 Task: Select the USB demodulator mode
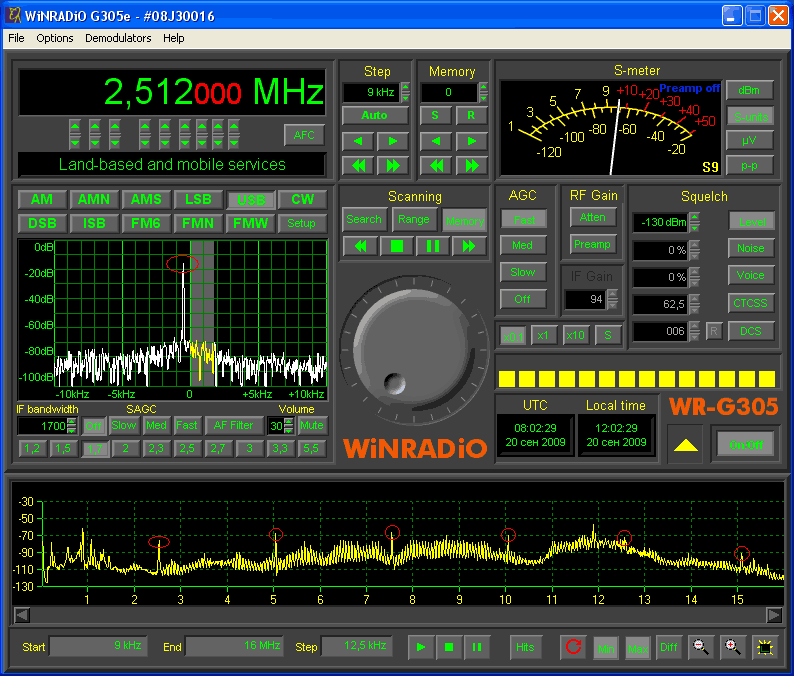pyautogui.click(x=251, y=200)
